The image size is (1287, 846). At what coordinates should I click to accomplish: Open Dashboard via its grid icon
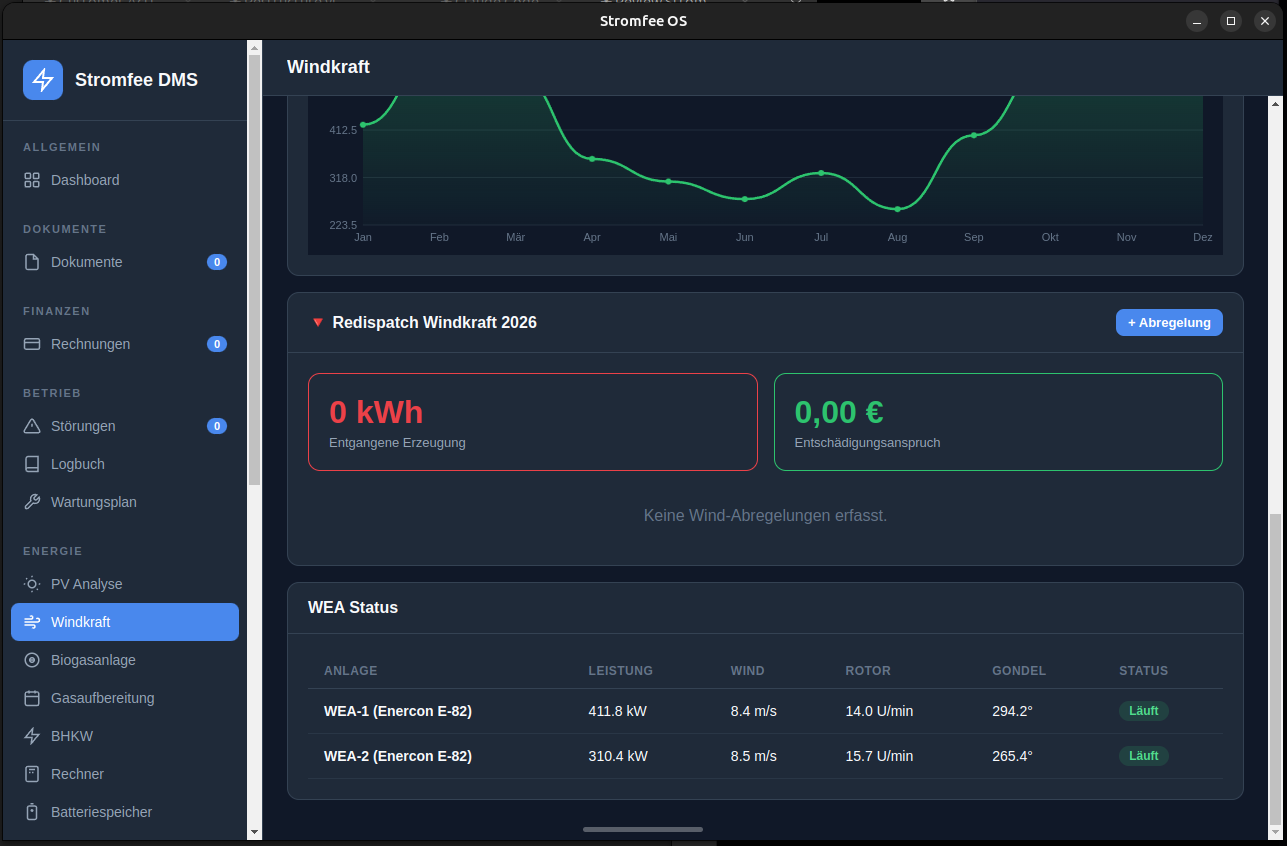pyautogui.click(x=32, y=180)
